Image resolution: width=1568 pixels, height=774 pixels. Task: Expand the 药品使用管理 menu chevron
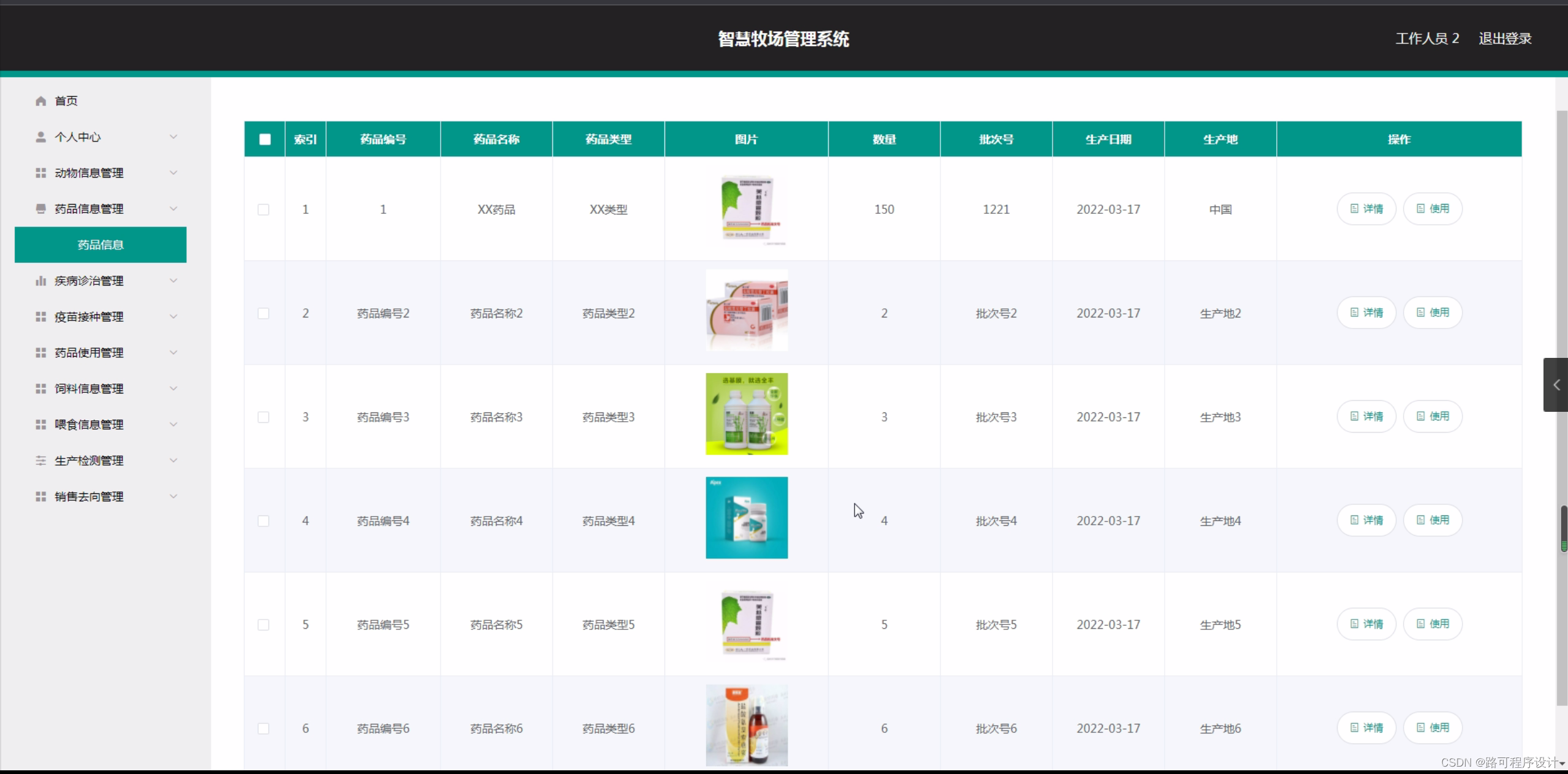coord(173,352)
